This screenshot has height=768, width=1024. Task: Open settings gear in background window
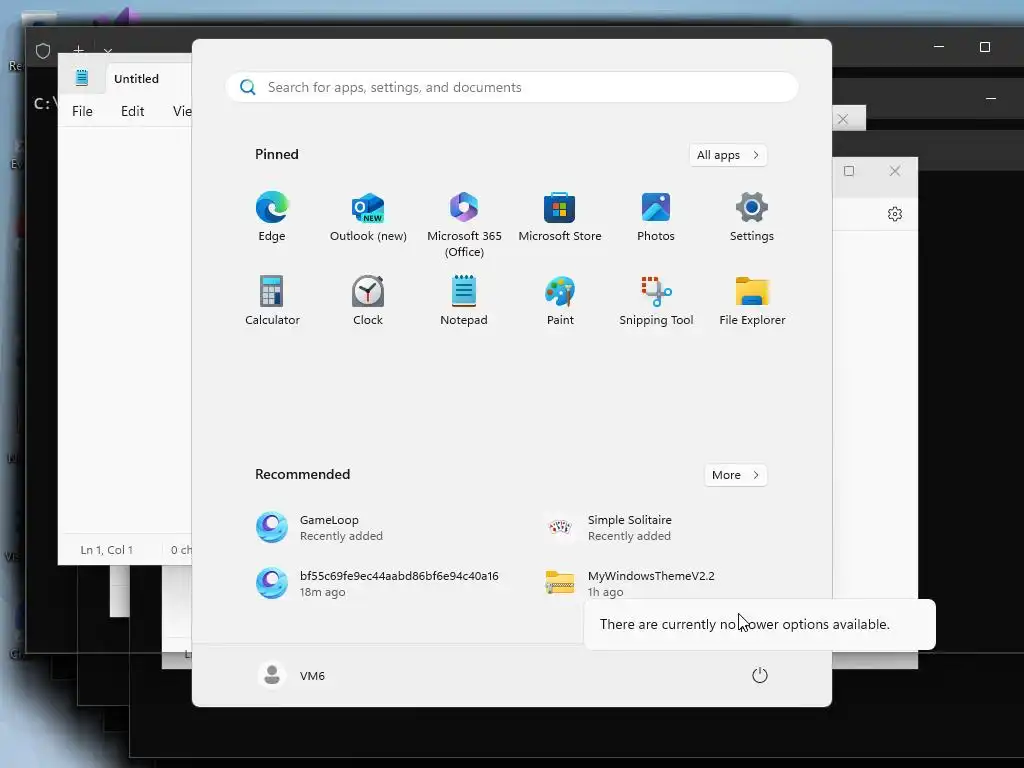tap(895, 214)
